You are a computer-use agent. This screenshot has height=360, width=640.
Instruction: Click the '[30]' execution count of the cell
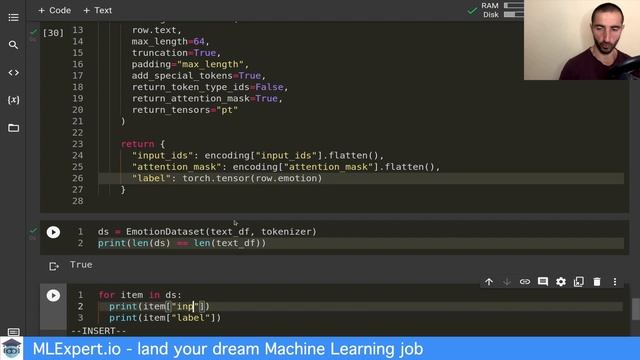pyautogui.click(x=53, y=33)
